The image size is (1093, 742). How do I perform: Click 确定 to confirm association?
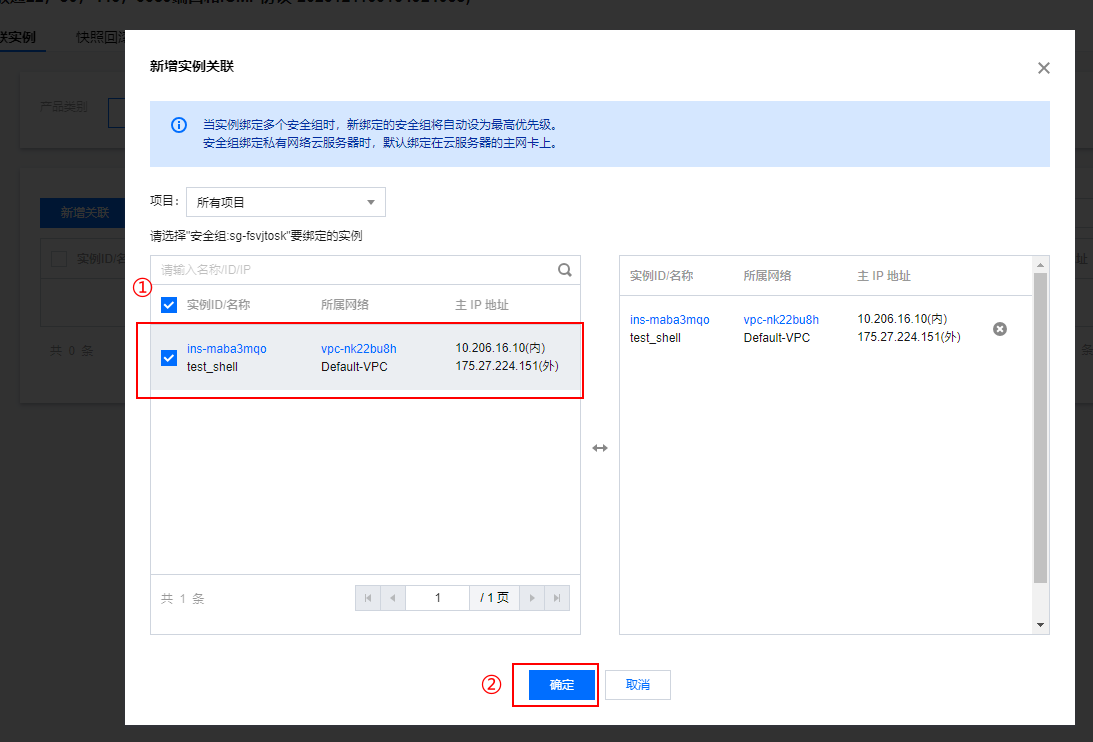[x=561, y=685]
